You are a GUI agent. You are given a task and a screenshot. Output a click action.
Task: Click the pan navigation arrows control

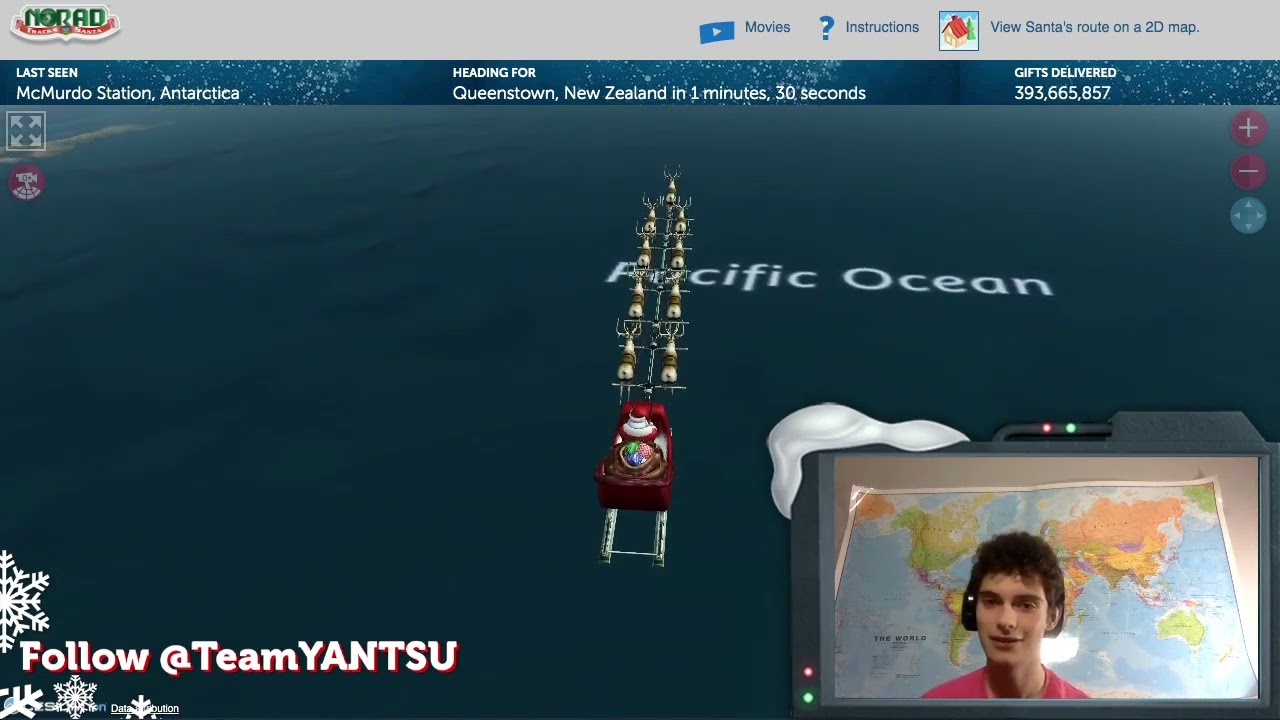(1248, 215)
